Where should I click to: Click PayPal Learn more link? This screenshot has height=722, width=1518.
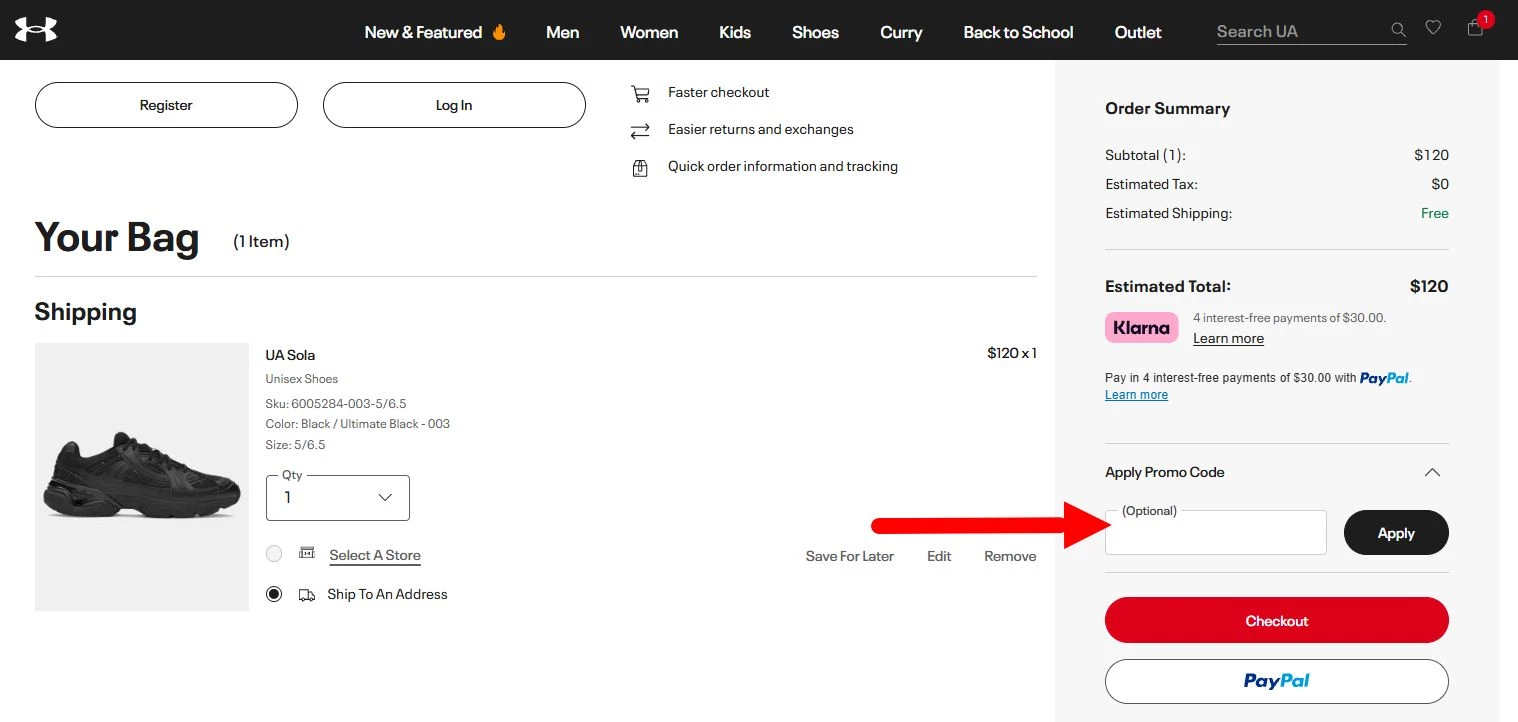(1136, 395)
